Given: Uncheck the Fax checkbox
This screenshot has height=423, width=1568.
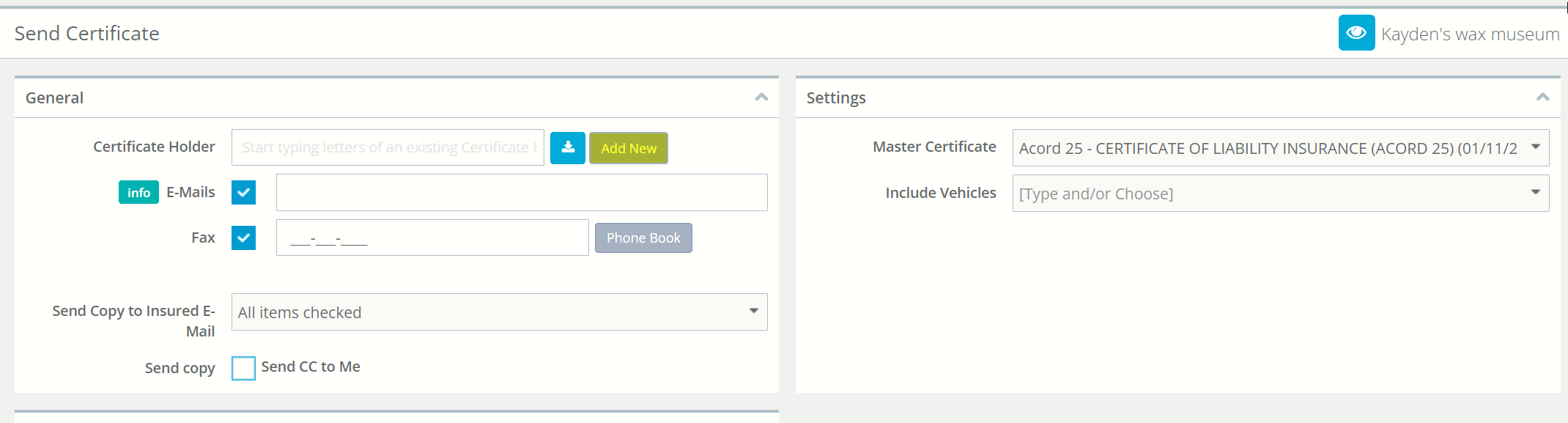Looking at the screenshot, I should (243, 238).
